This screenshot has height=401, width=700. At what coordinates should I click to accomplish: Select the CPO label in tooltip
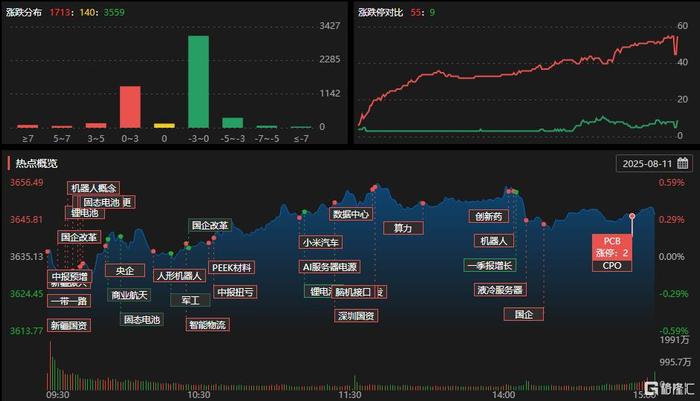[x=612, y=265]
